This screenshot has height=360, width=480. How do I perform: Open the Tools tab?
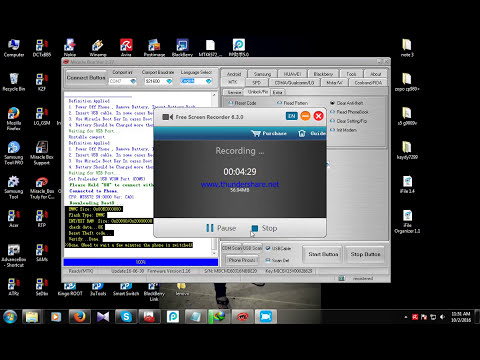pyautogui.click(x=351, y=74)
